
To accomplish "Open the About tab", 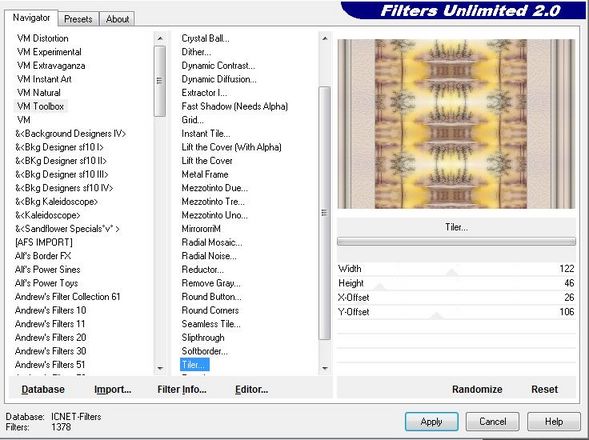I will click(117, 19).
